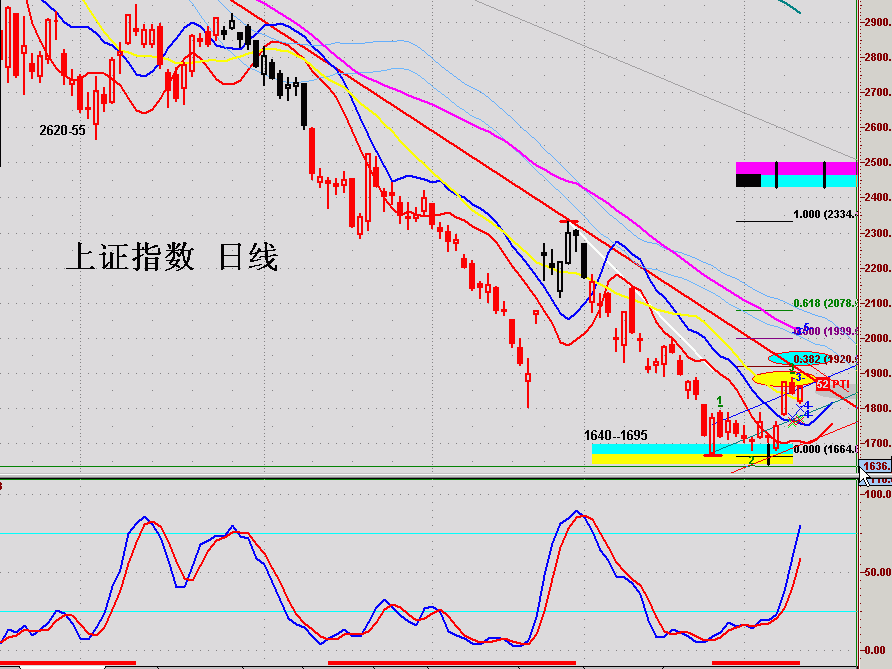The width and height of the screenshot is (892, 669).
Task: Click the current price marker 1636 on axis
Action: tap(875, 466)
